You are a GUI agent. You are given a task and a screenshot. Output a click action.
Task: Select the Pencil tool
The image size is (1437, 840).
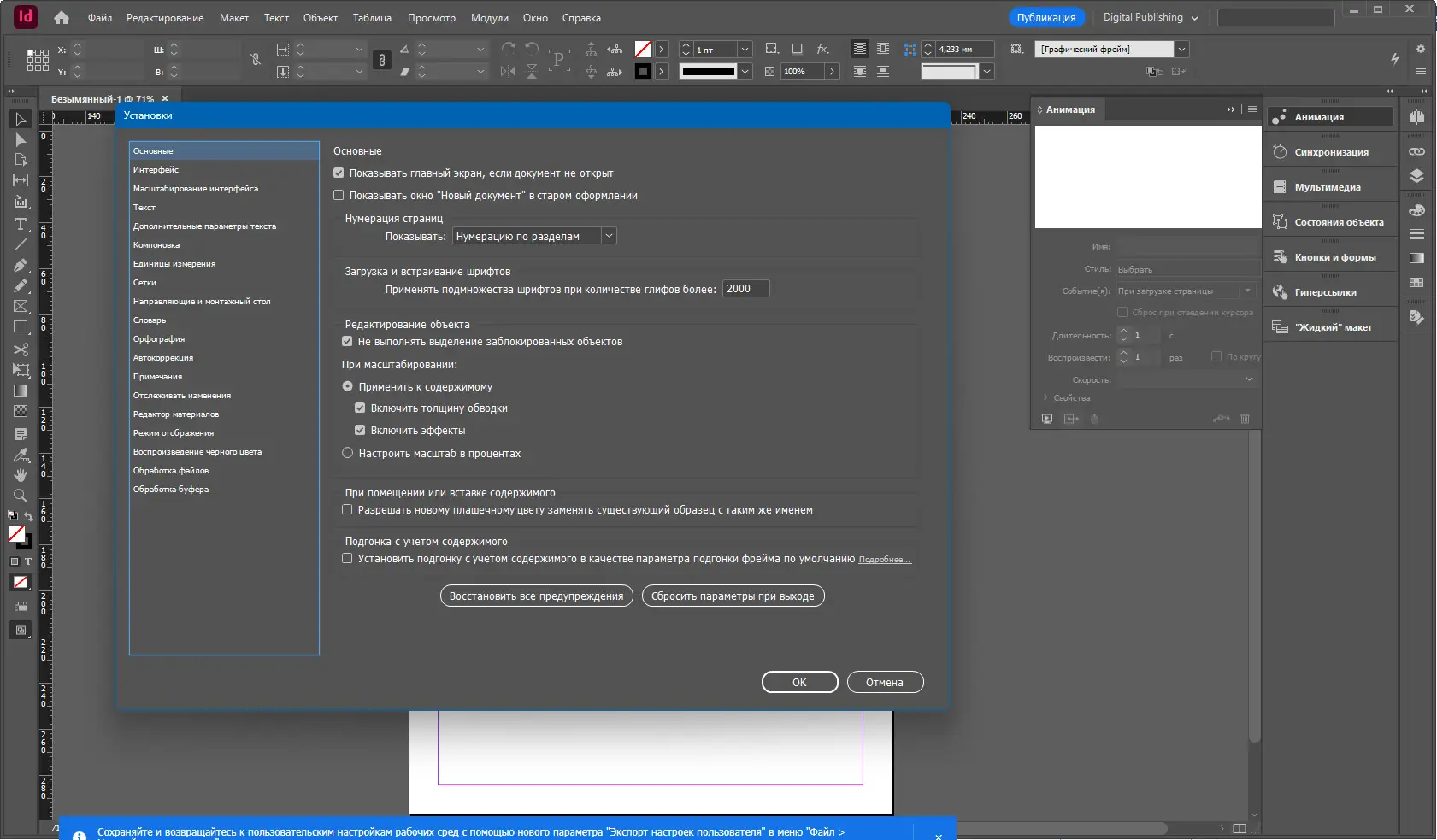coord(21,285)
